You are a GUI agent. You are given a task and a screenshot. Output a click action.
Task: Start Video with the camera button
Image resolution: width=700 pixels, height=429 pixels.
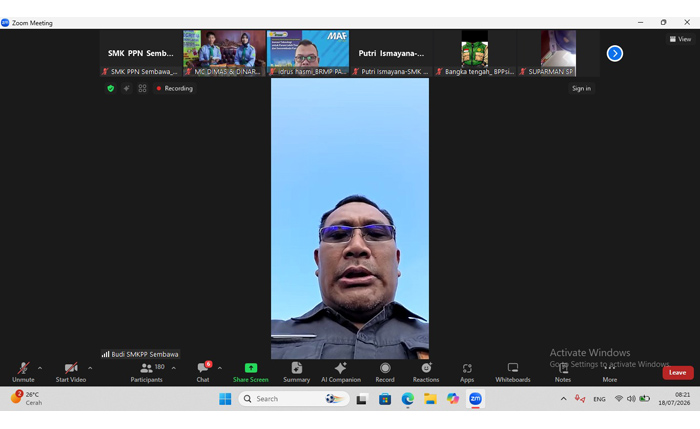pos(71,372)
